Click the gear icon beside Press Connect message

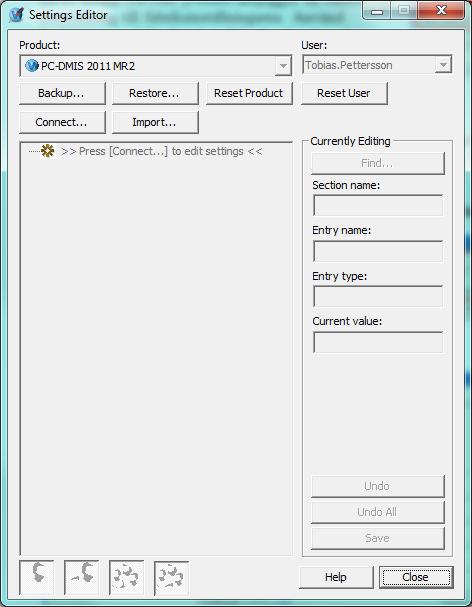click(x=48, y=151)
